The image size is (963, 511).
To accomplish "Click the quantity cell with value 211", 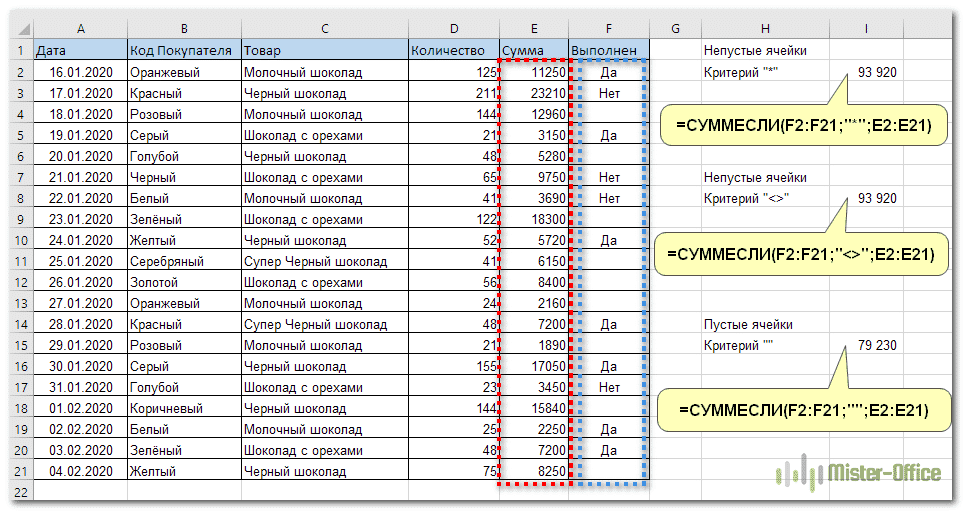I will [453, 93].
